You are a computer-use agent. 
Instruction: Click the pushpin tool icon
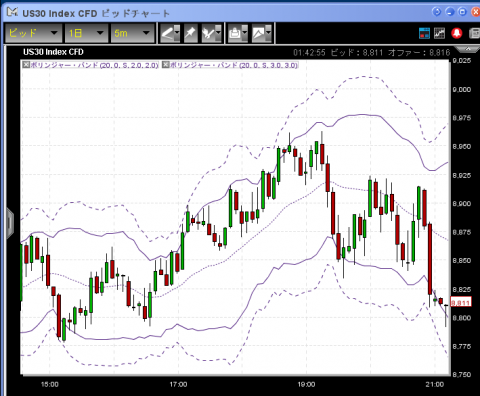(190, 33)
